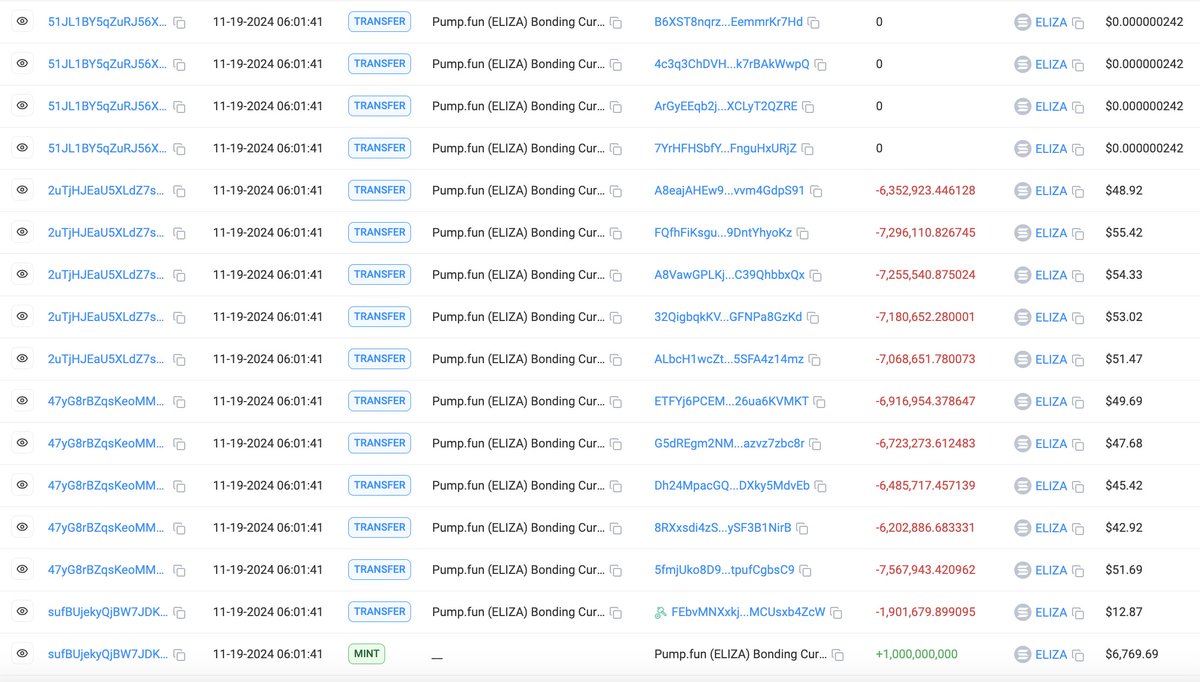Open address ETFYj6PCEM...26ua6KVMKT
The width and height of the screenshot is (1200, 682).
731,401
